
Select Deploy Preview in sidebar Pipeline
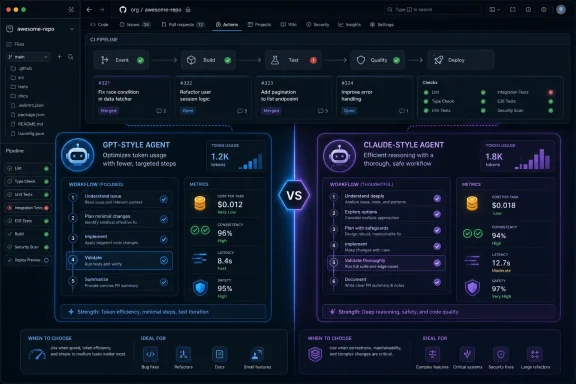pyautogui.click(x=28, y=260)
